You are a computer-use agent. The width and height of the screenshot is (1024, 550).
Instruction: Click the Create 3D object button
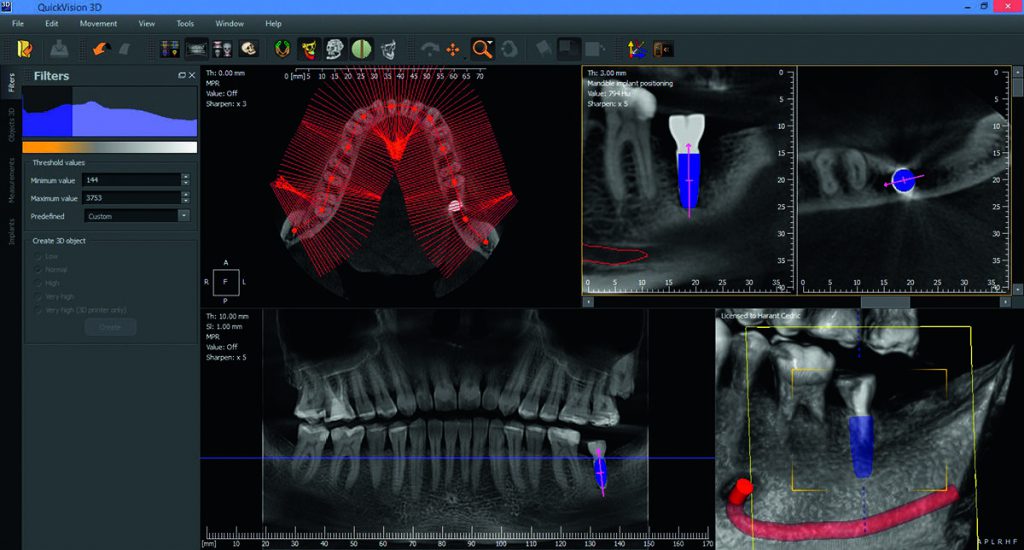(x=109, y=327)
